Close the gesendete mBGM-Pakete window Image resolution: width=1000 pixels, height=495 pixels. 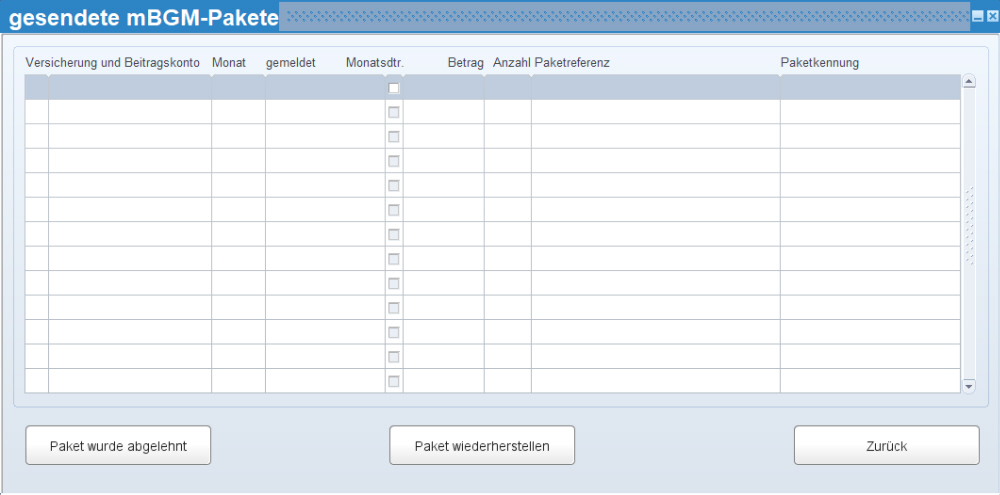(x=990, y=18)
